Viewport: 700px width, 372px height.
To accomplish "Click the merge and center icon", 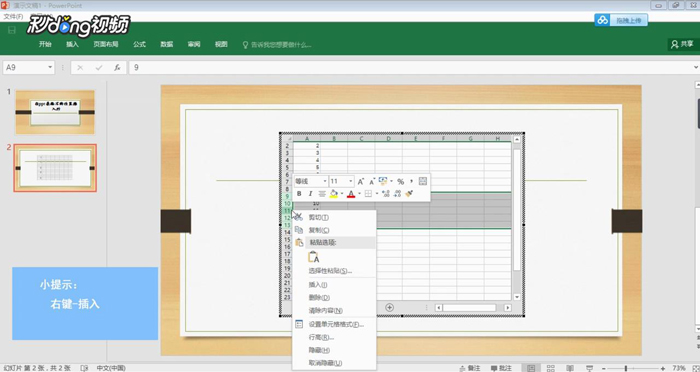I will pyautogui.click(x=423, y=181).
